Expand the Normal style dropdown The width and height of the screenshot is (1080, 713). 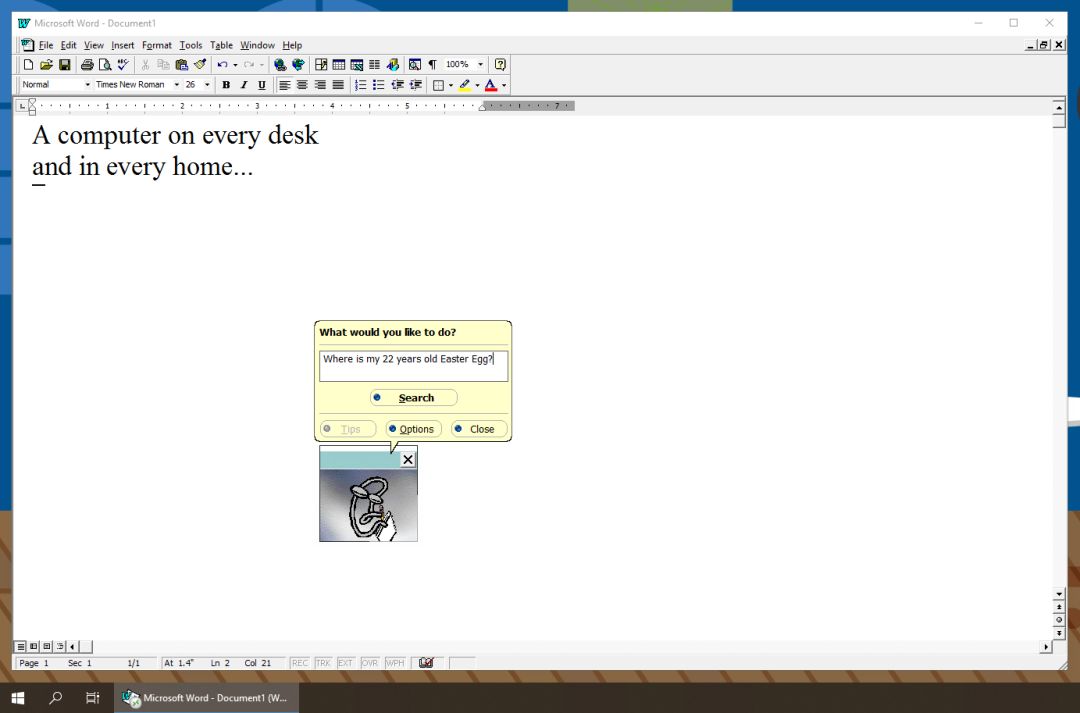[87, 85]
